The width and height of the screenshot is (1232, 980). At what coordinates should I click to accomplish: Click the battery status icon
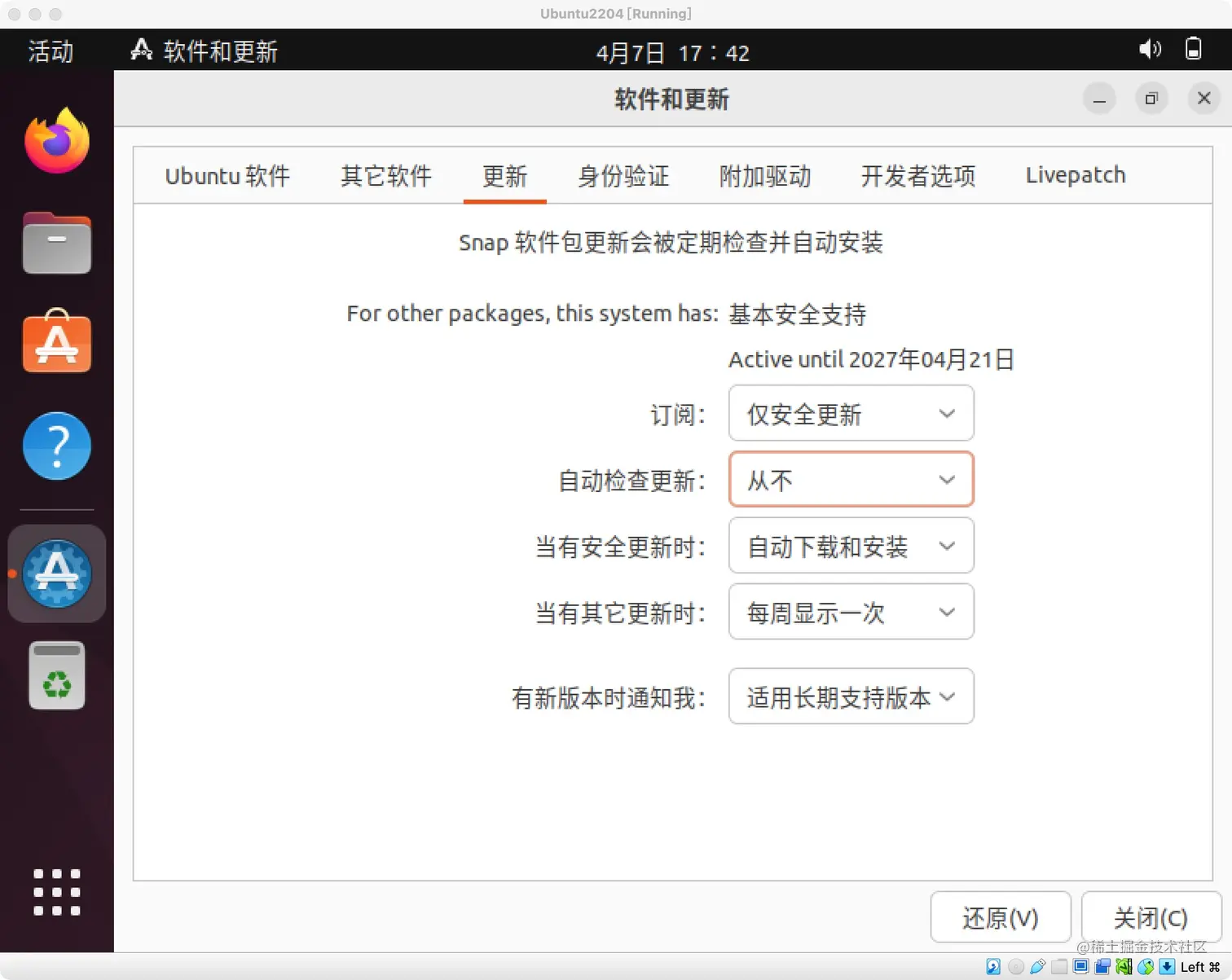[x=1193, y=50]
